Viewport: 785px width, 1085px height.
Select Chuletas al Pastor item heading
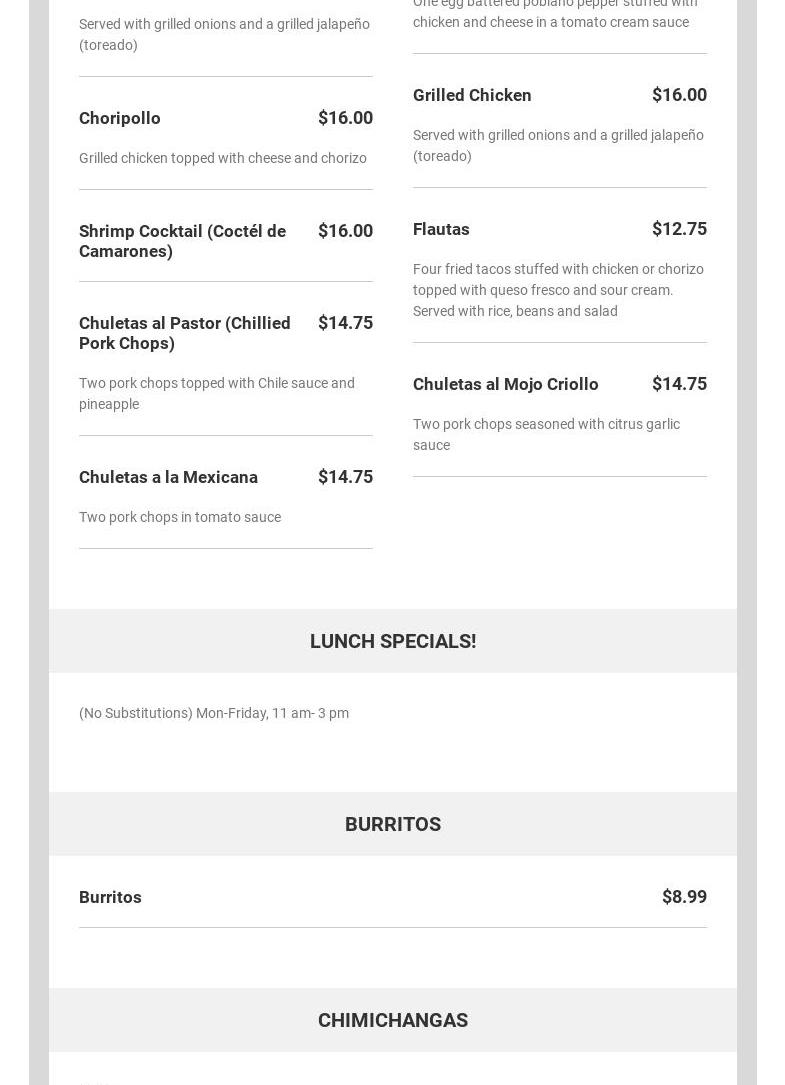pos(184,333)
